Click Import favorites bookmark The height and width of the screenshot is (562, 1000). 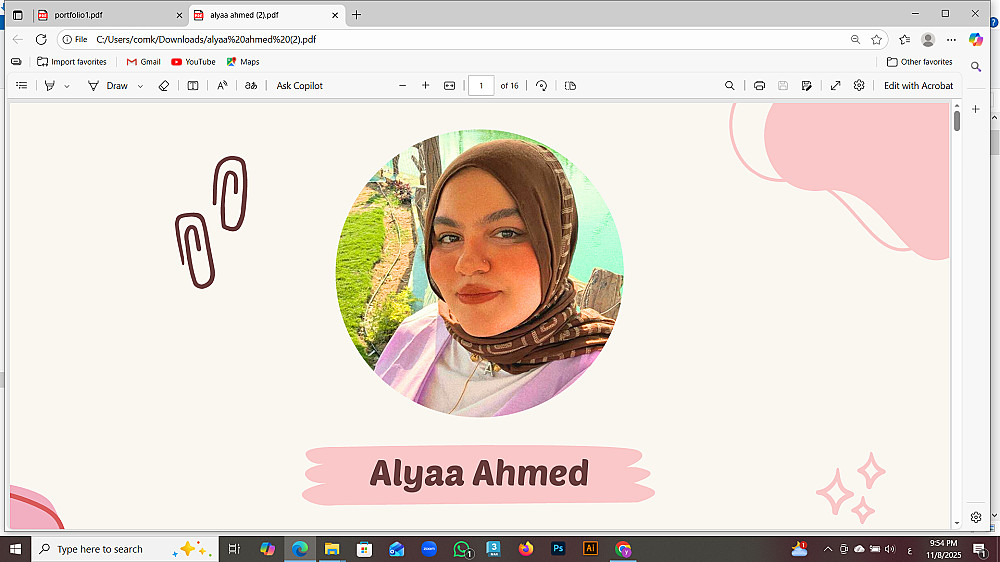click(71, 62)
